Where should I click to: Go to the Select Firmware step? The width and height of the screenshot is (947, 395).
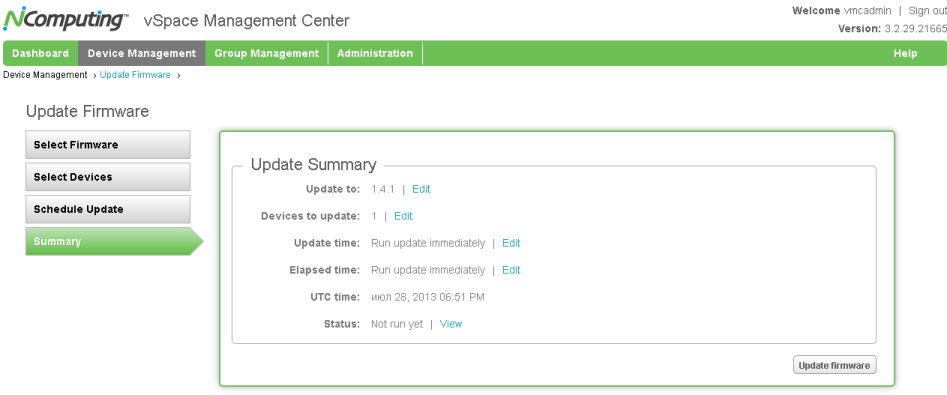tap(108, 145)
